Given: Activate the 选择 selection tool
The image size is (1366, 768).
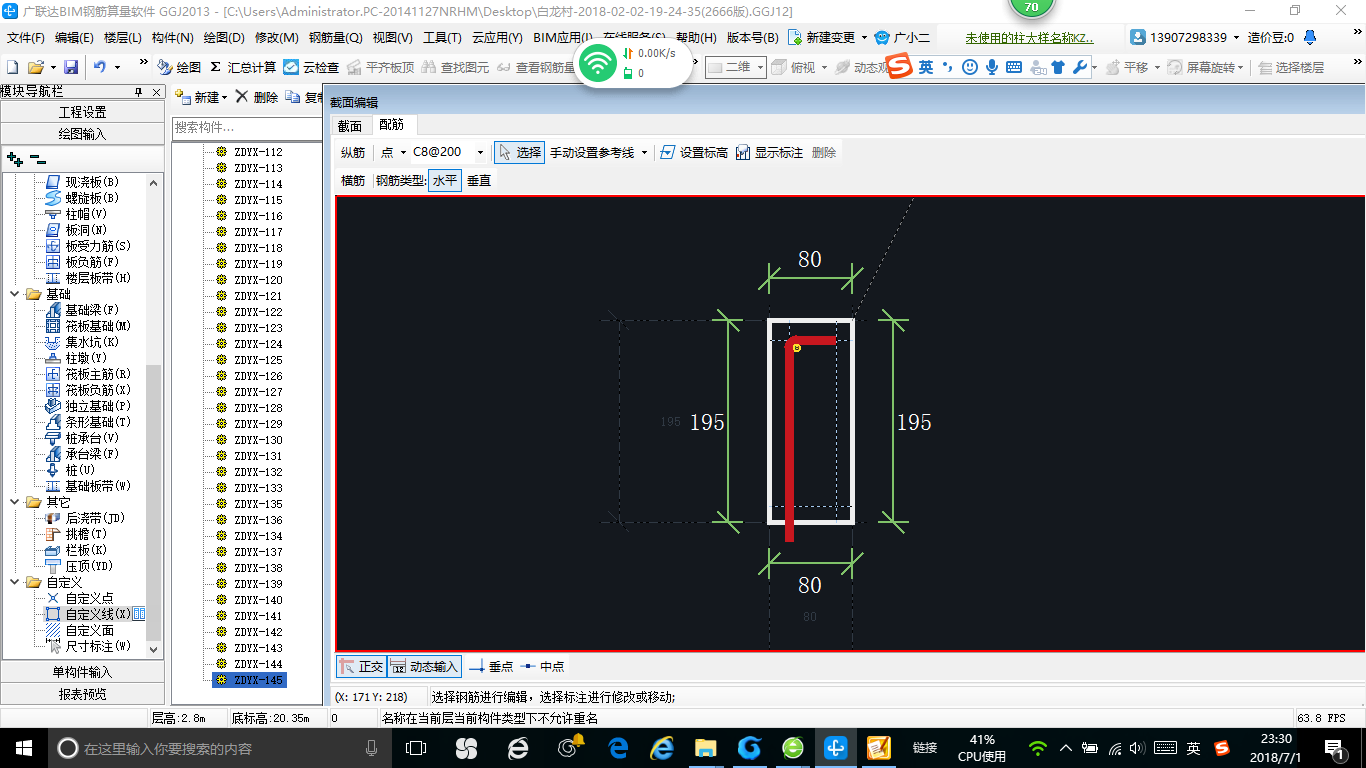Looking at the screenshot, I should (519, 152).
